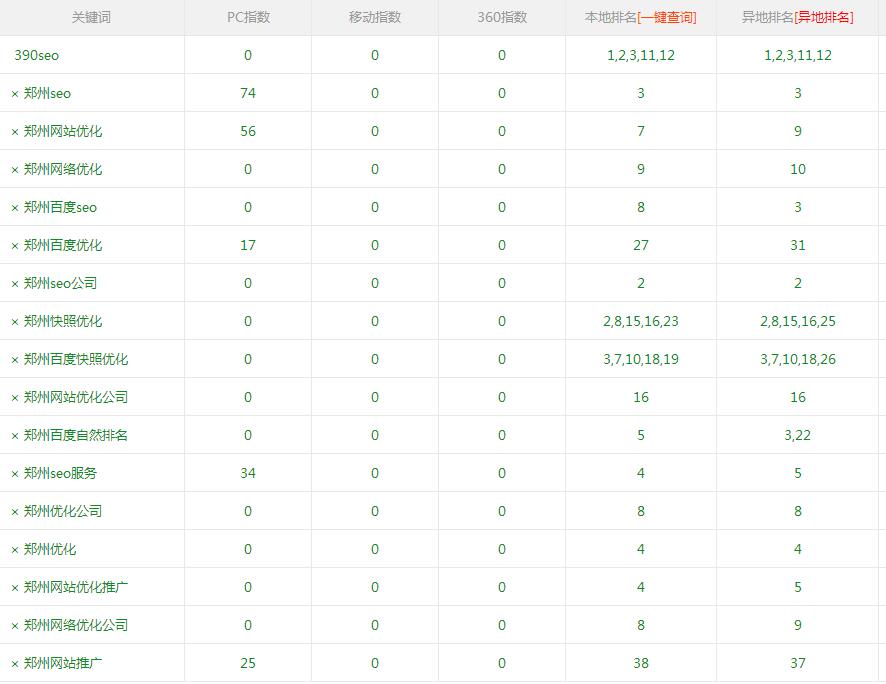The image size is (886, 684).
Task: Open the 异地排名 link in header
Action: 824,17
